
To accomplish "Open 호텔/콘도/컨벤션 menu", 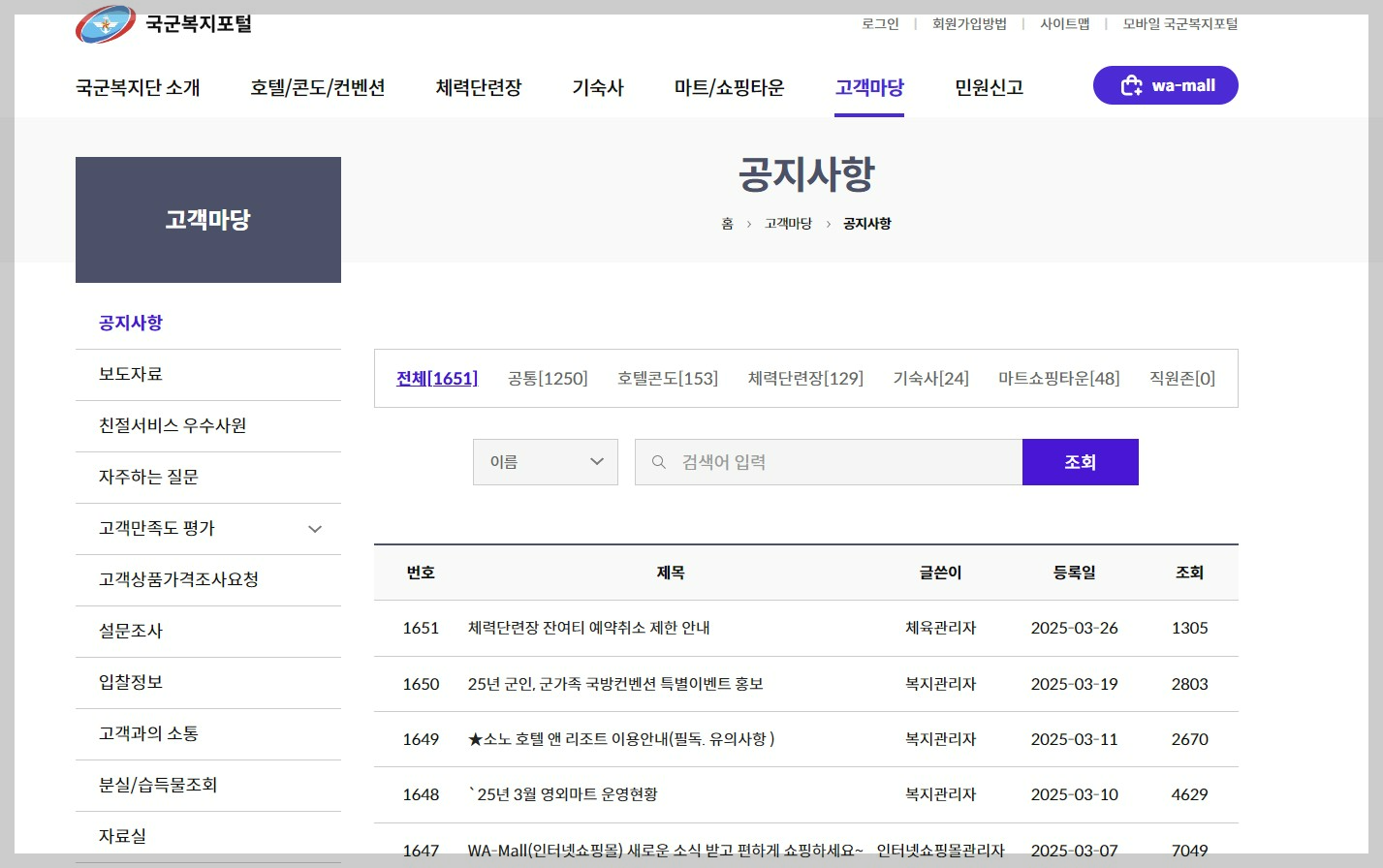I will tap(318, 87).
